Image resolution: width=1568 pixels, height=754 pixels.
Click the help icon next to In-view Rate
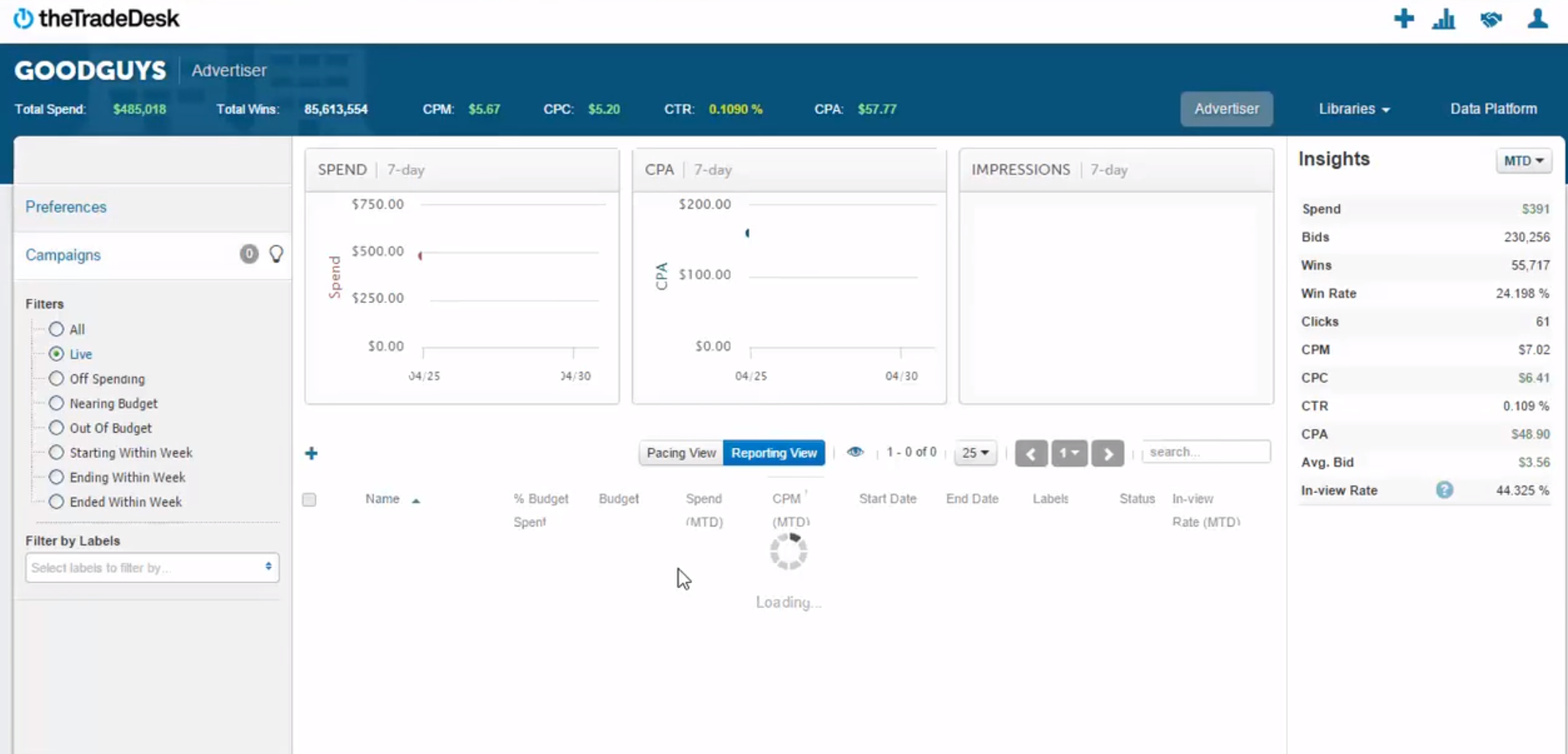coord(1444,490)
